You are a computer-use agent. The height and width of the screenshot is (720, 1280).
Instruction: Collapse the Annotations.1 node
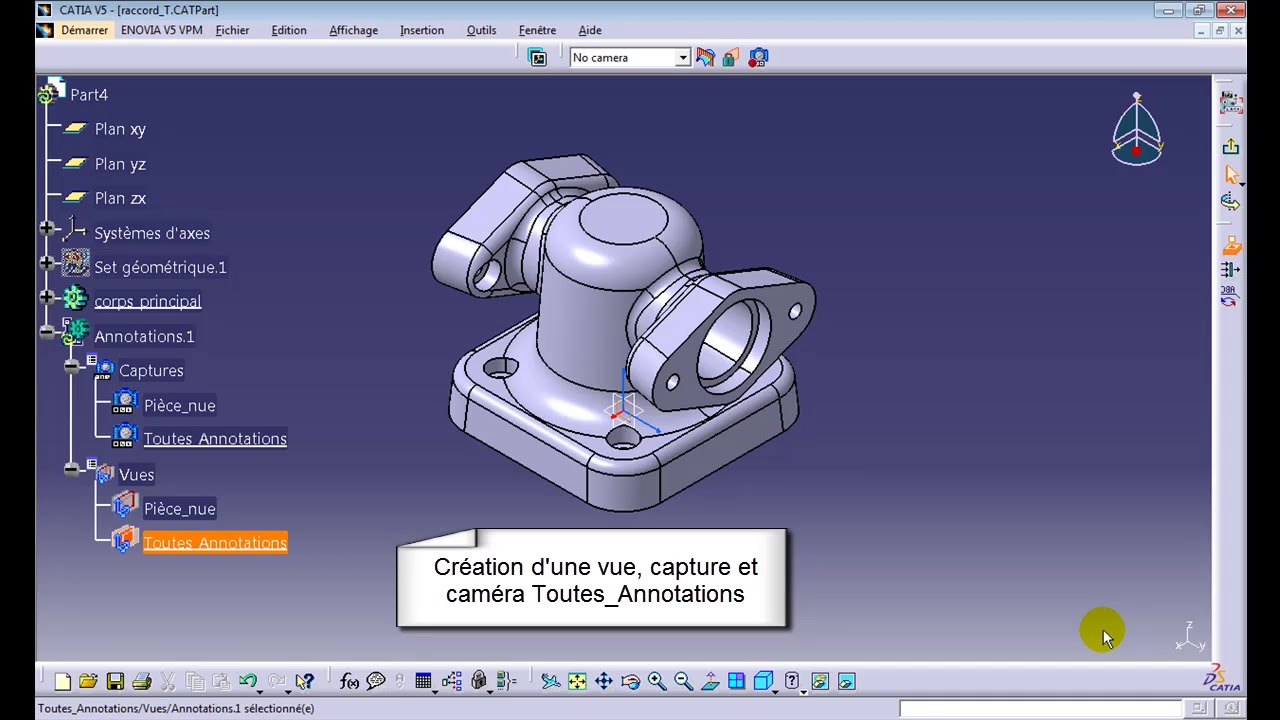[x=47, y=332]
